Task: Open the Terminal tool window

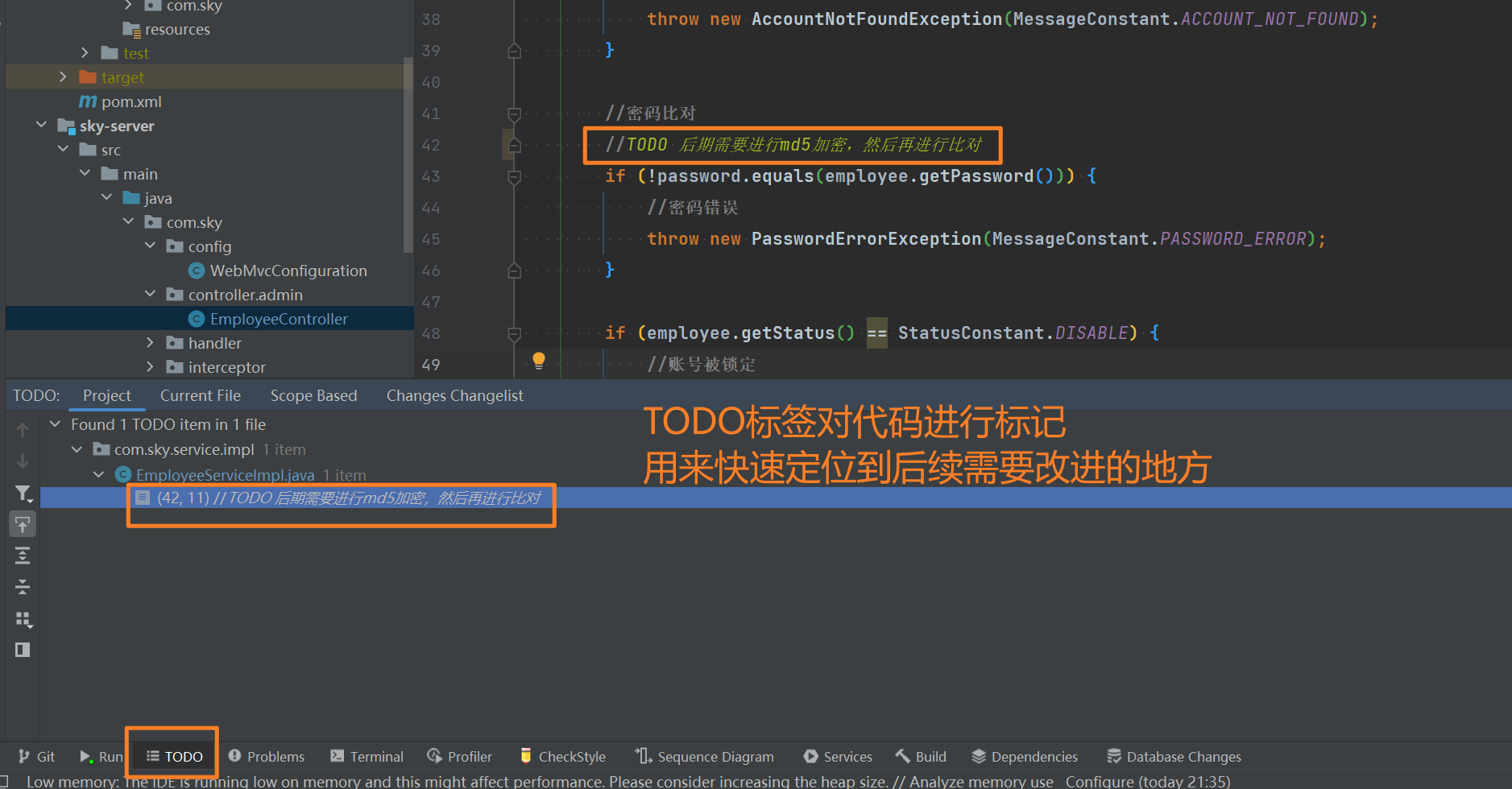Action: point(367,757)
